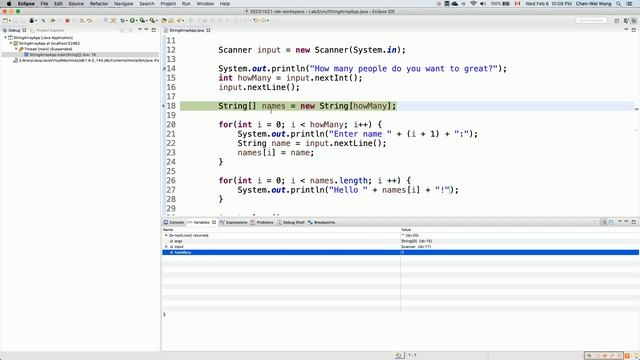This screenshot has height=360, width=640.
Task: Click the green Run launch icon
Action: point(132,20)
